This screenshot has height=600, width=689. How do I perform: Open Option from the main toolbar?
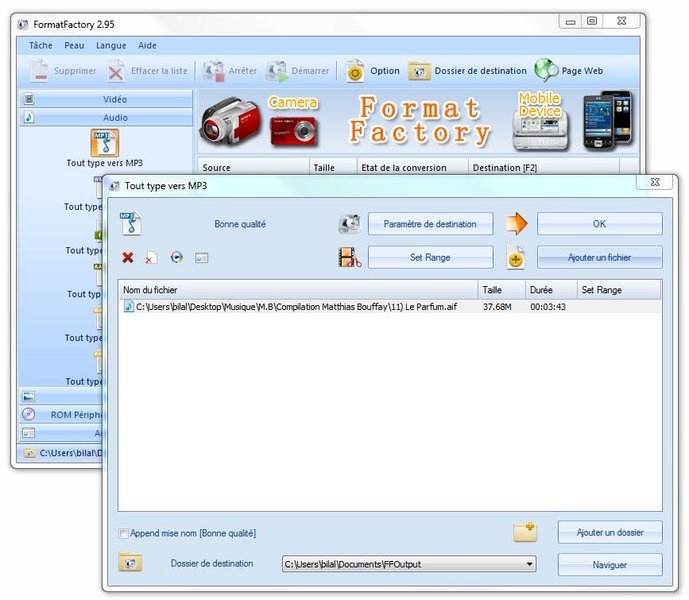(373, 71)
